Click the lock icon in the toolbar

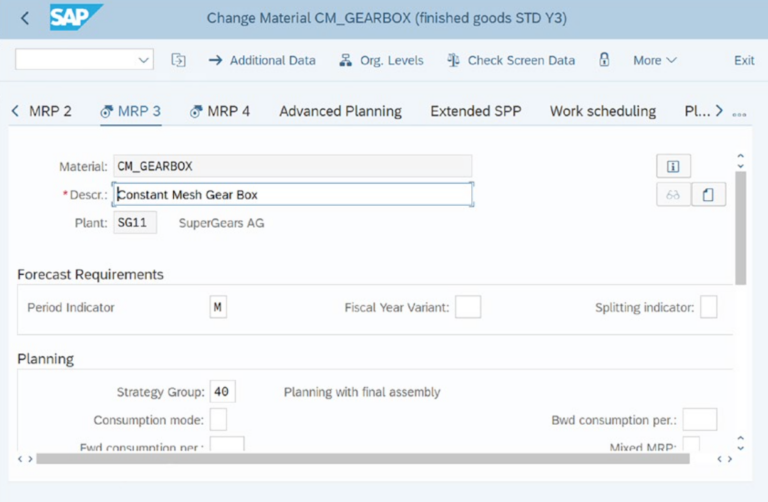click(604, 60)
